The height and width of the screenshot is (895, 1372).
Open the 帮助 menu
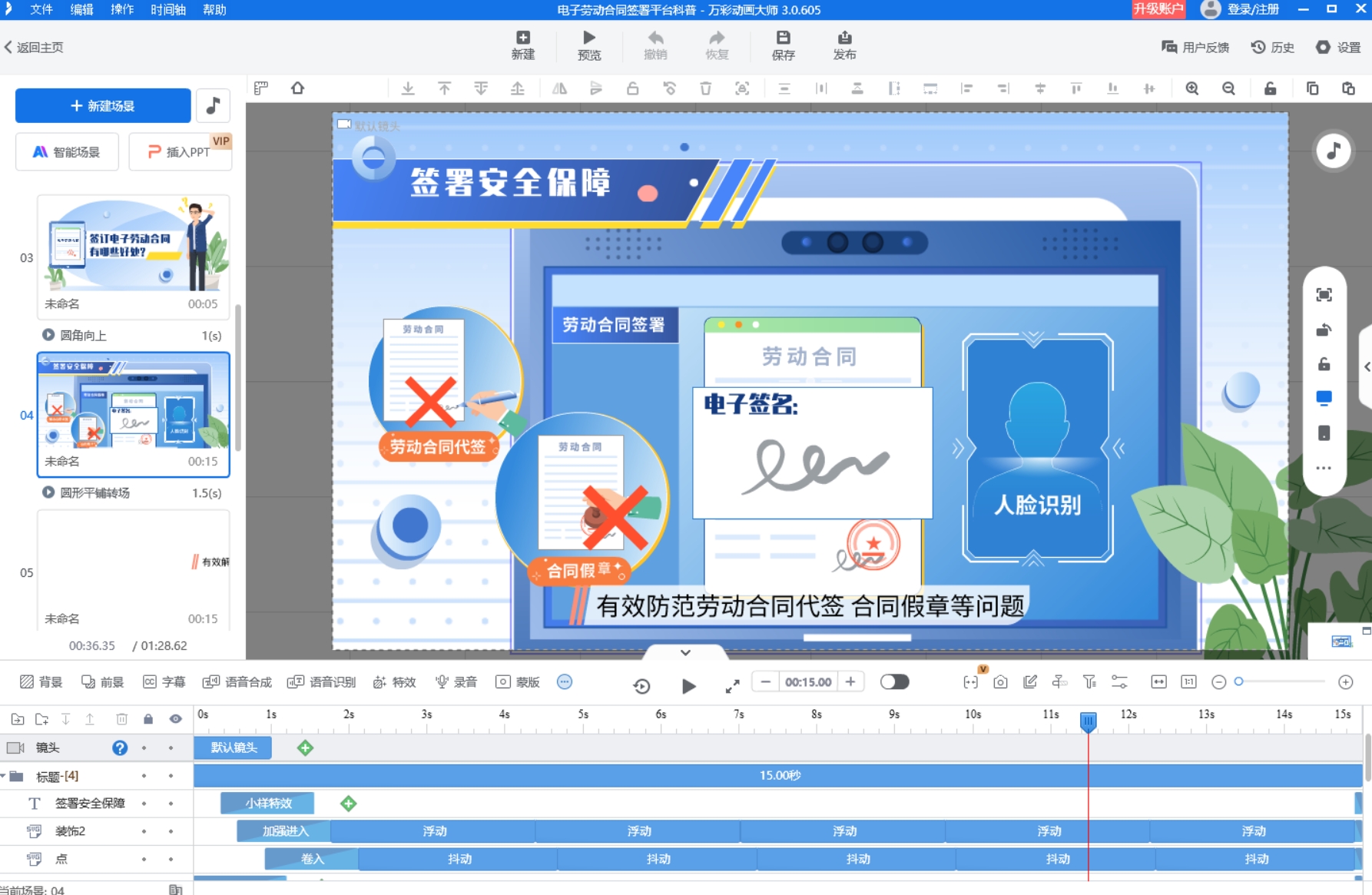pyautogui.click(x=214, y=9)
